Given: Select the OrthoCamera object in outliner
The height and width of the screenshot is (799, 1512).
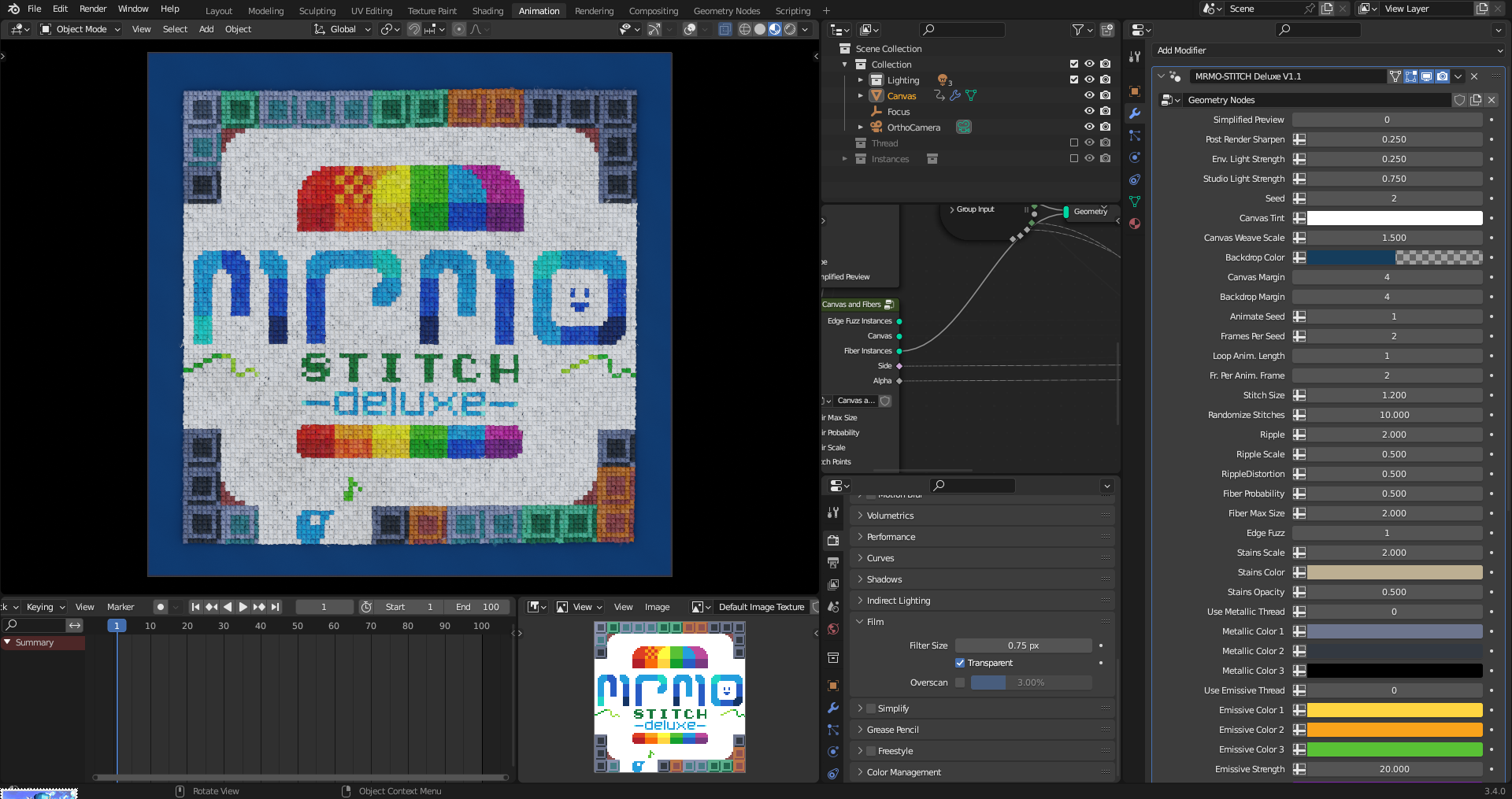Looking at the screenshot, I should (913, 128).
